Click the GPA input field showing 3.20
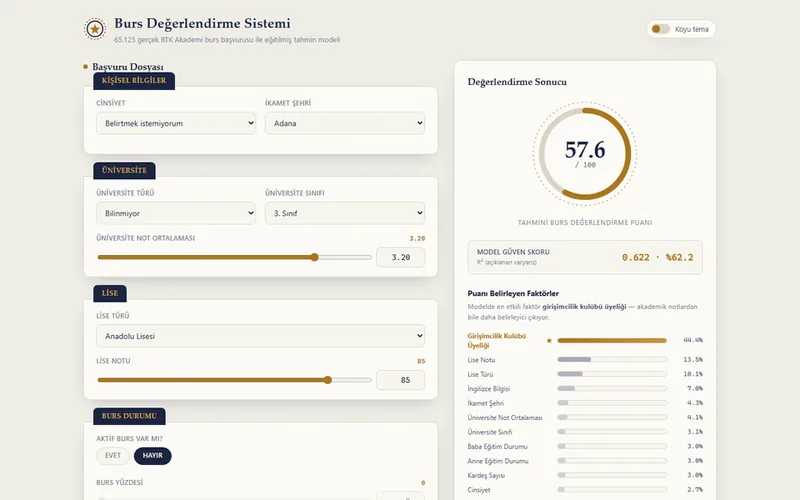This screenshot has height=500, width=800. [401, 257]
